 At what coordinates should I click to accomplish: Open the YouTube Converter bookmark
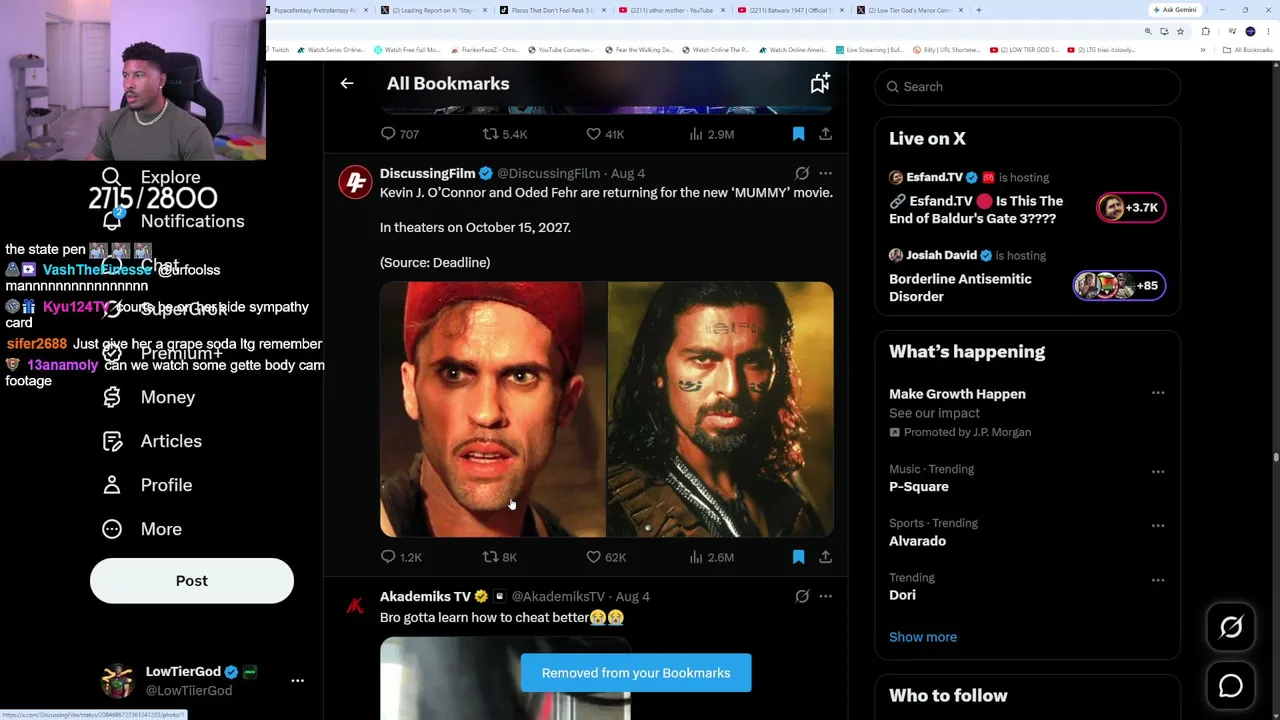(560, 50)
